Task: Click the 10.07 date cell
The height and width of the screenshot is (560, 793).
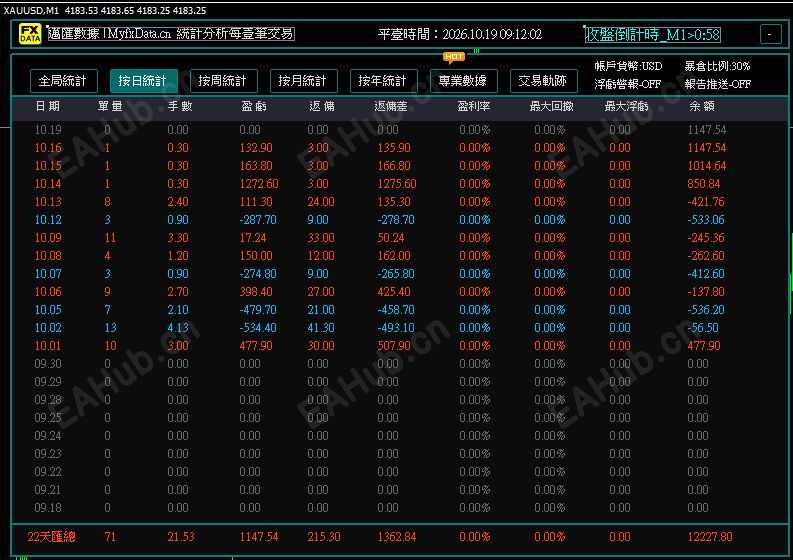Action: pos(48,274)
